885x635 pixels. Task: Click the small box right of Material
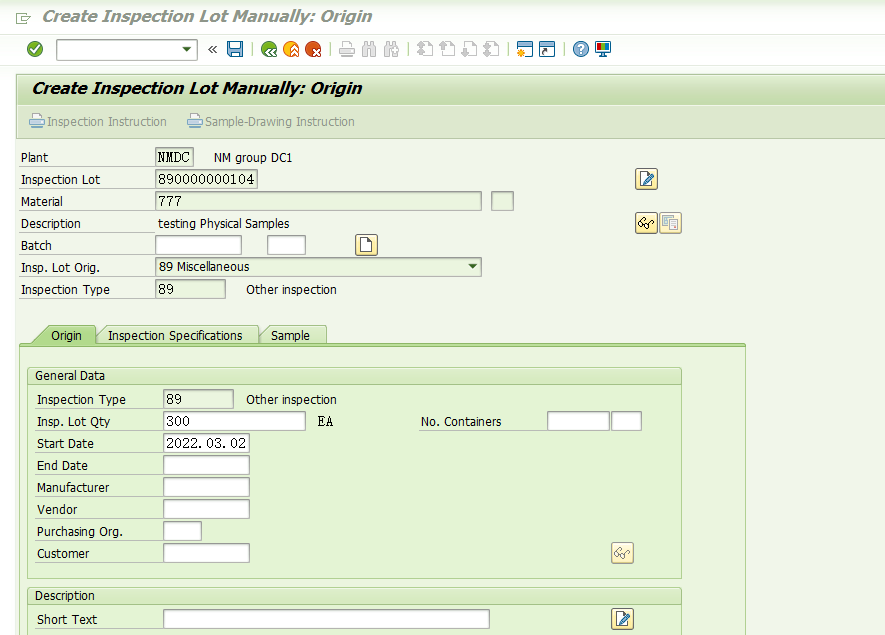tap(502, 201)
